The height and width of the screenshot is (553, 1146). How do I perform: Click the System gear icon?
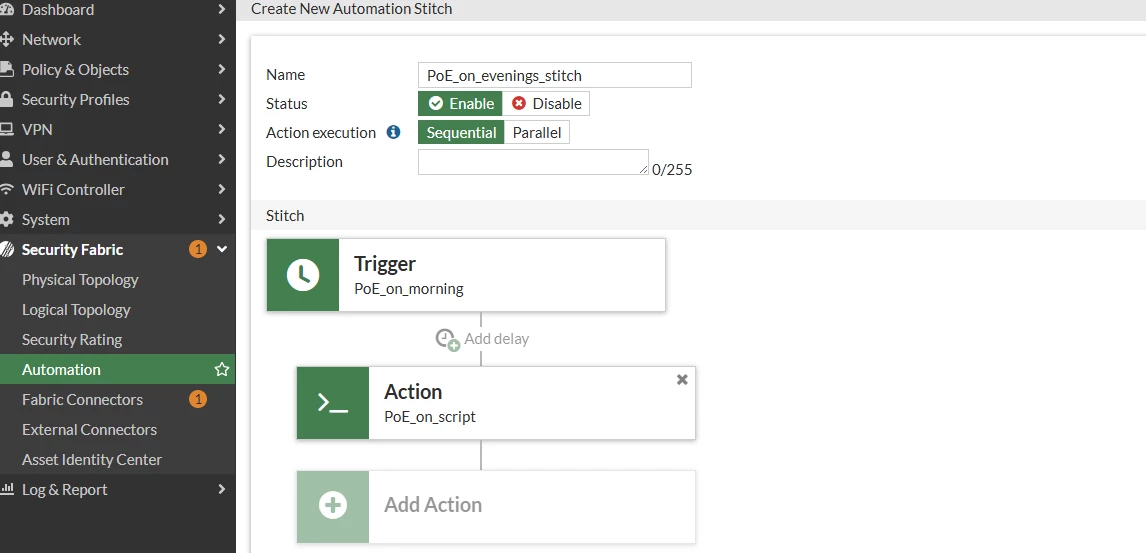(7, 219)
